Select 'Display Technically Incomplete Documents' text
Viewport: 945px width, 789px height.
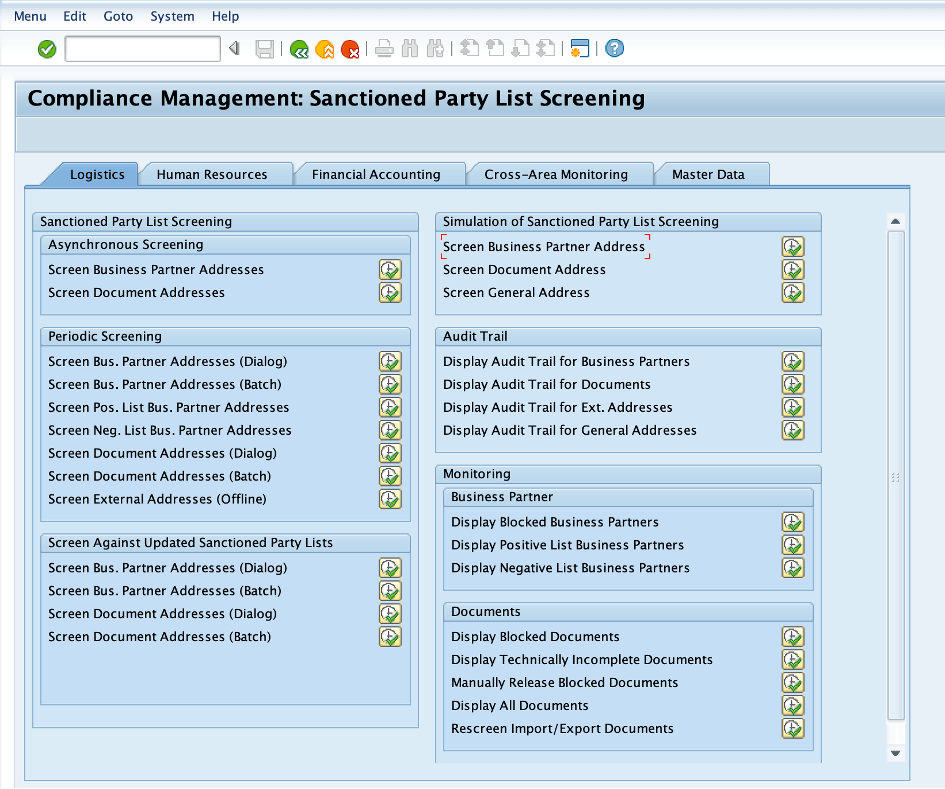[582, 659]
